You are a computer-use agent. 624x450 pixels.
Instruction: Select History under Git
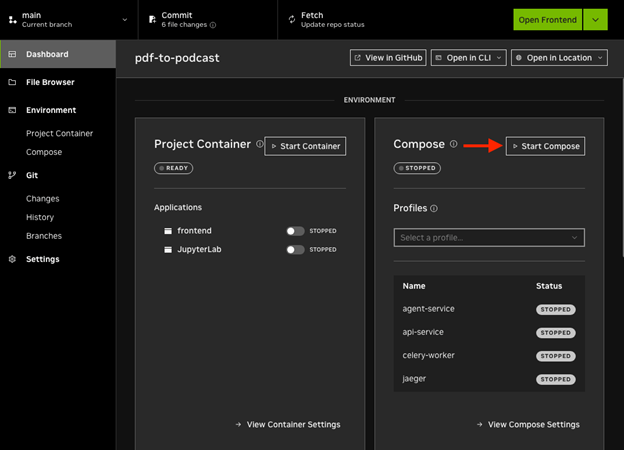coord(40,217)
